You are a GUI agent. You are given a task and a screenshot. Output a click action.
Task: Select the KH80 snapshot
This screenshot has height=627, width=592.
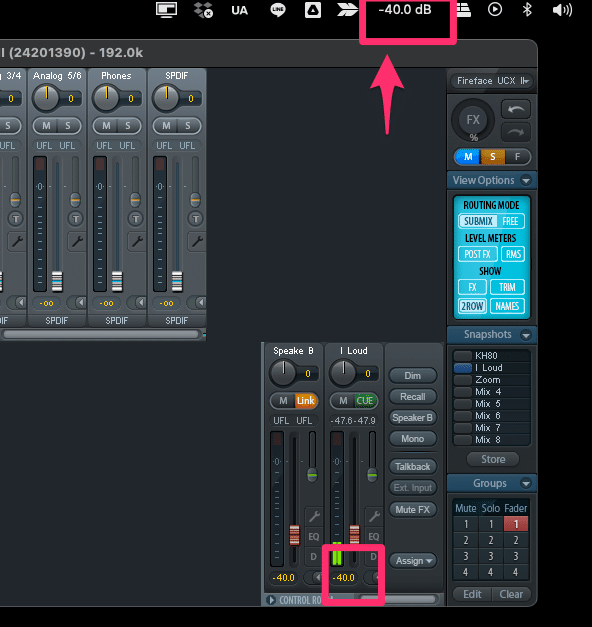(492, 356)
